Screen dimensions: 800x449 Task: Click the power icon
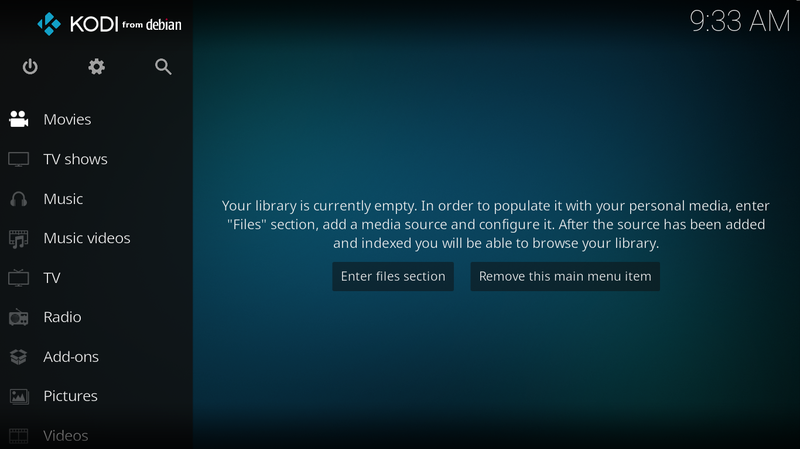click(x=30, y=67)
